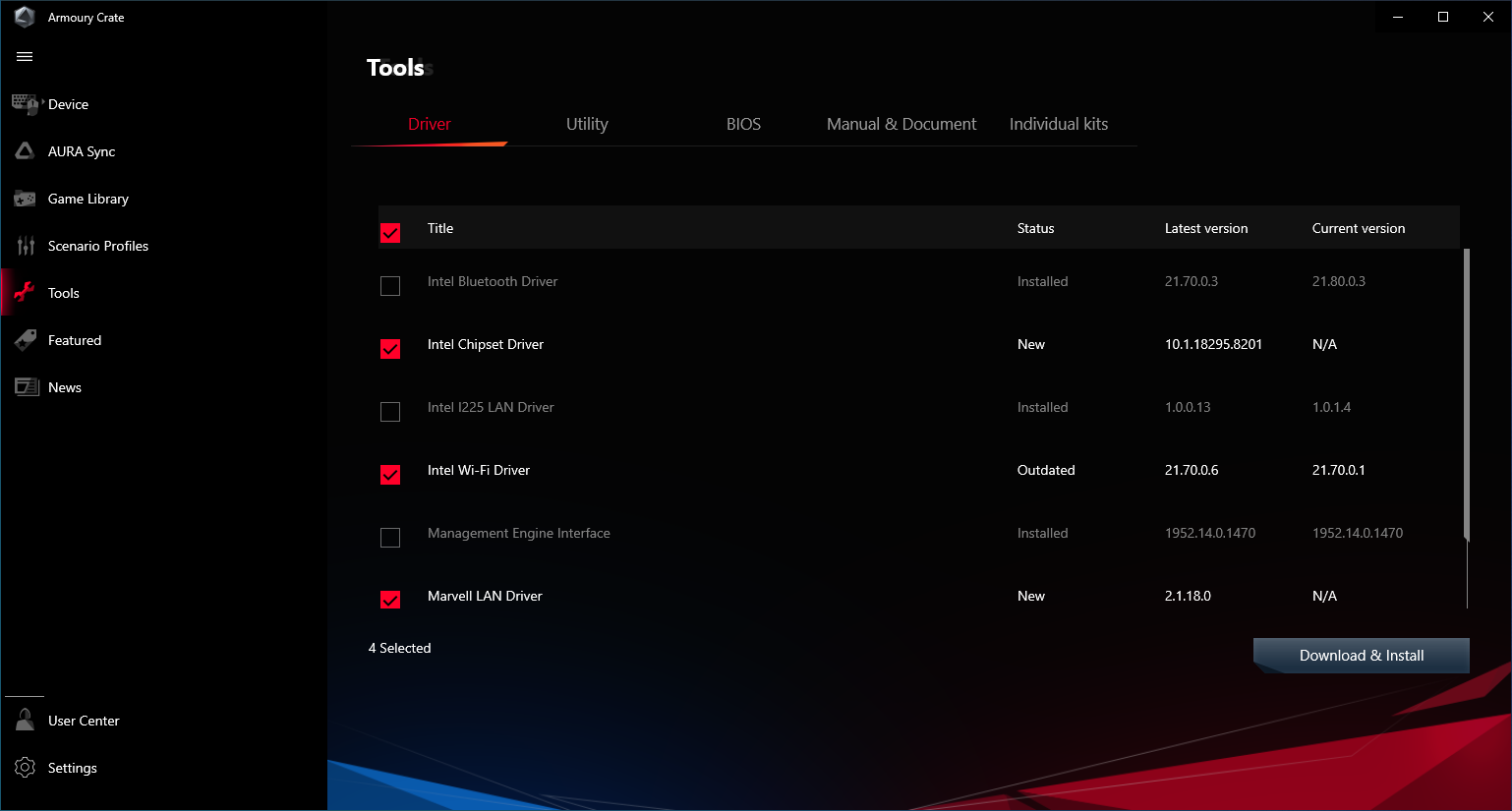Switch to the Driver tab
Viewport: 1512px width, 811px height.
[x=430, y=124]
